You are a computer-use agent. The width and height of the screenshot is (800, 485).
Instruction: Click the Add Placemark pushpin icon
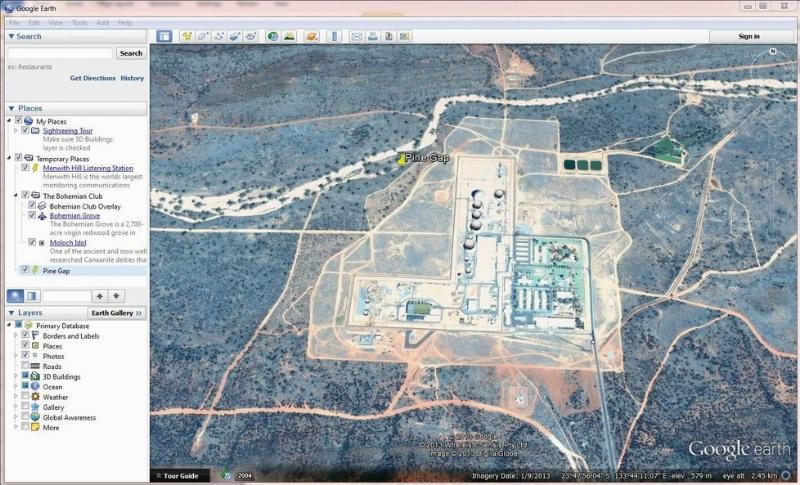coord(186,36)
